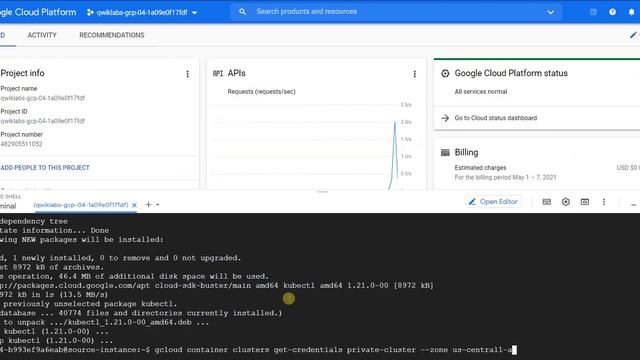Select the qwiklabs Cloud Shell terminal tab
Viewport: 640px width, 360px height.
(81, 205)
